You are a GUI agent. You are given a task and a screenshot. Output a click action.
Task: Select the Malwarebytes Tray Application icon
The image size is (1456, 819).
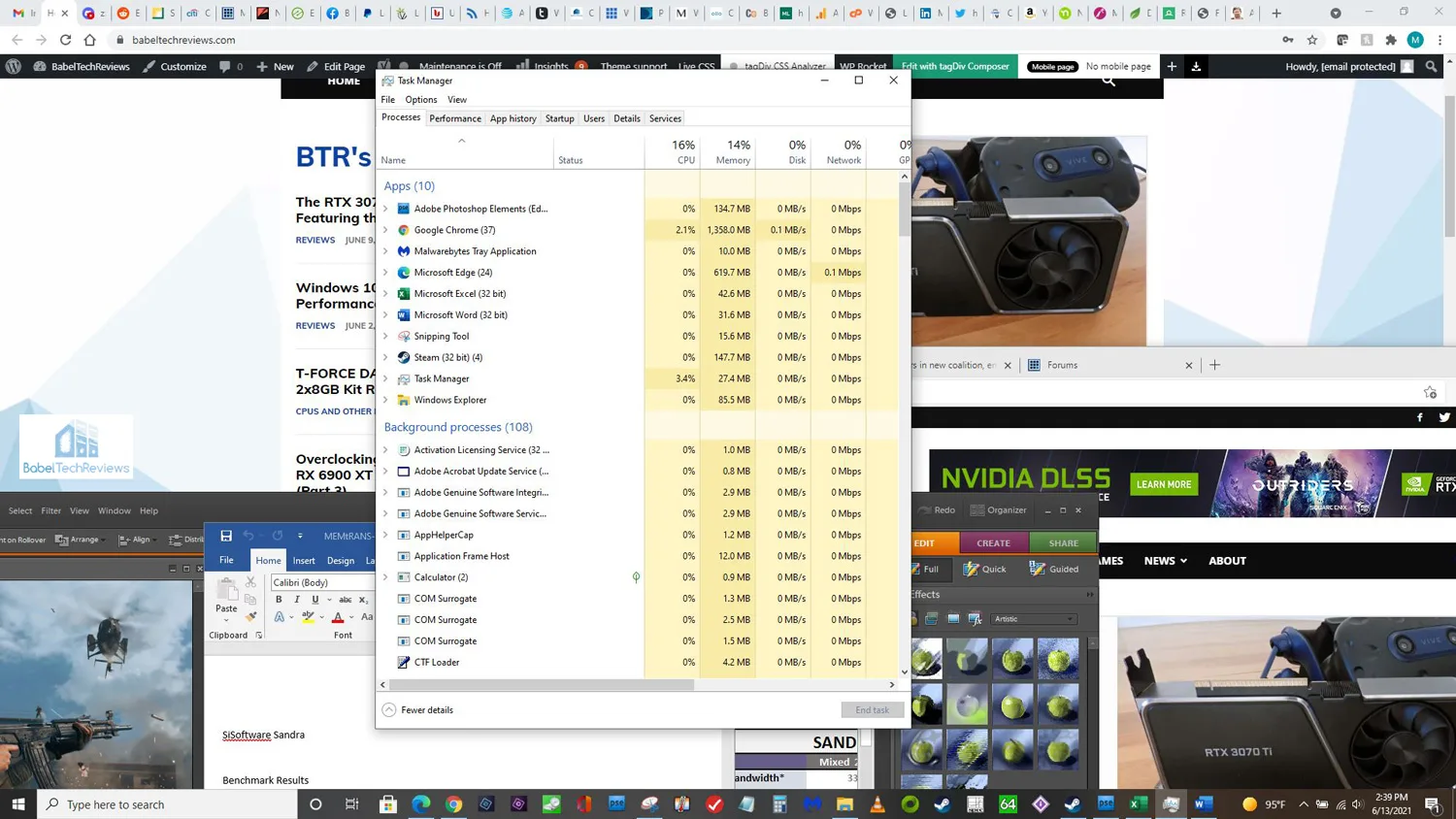404,251
